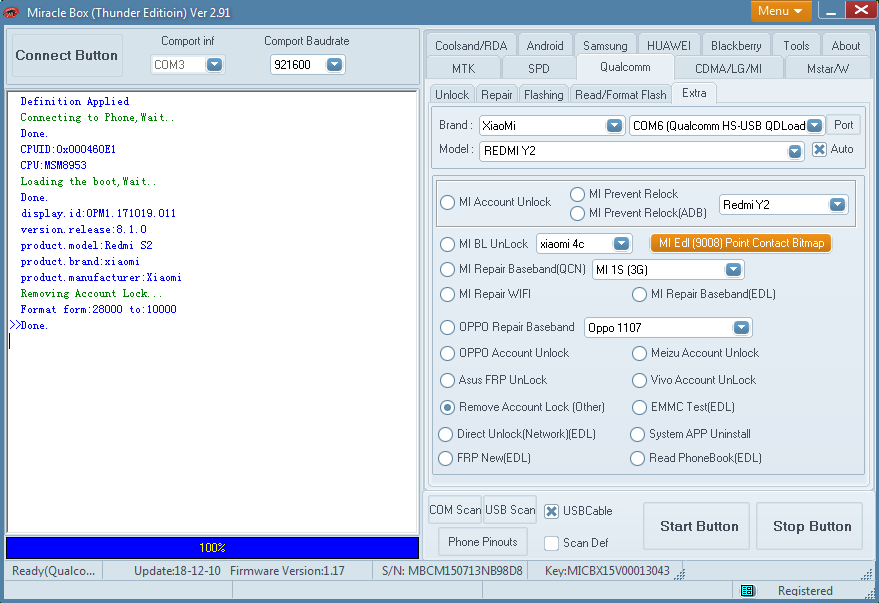This screenshot has width=879, height=603.
Task: Toggle the USBCable checkbox
Action: pyautogui.click(x=552, y=511)
